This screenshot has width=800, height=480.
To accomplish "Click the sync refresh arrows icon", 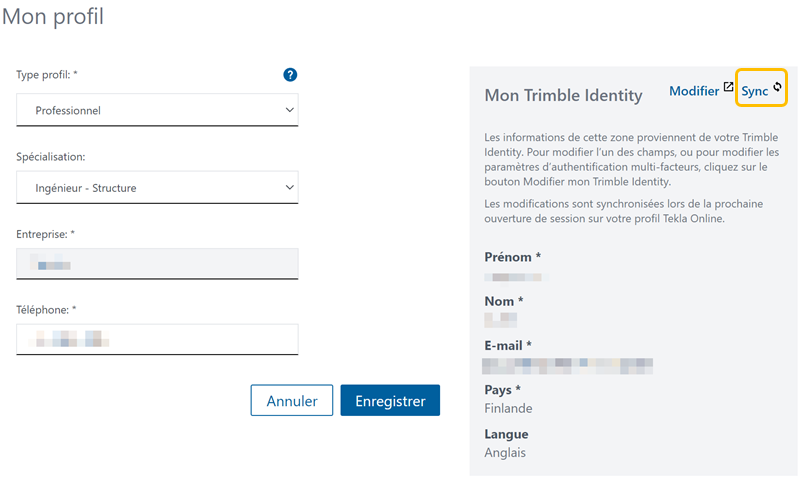I will click(x=777, y=89).
